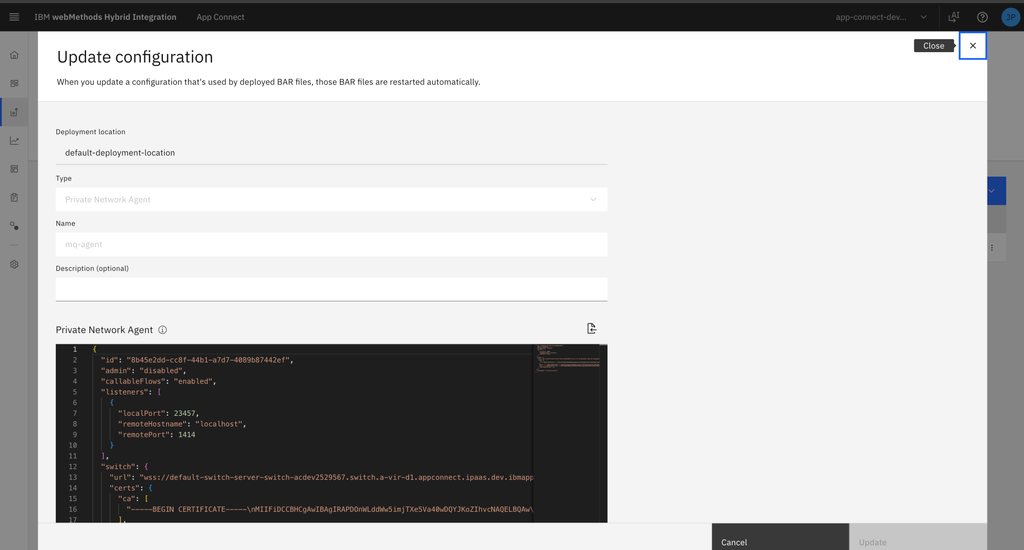Image resolution: width=1024 pixels, height=550 pixels.
Task: Click the Deployment location field
Action: (331, 153)
